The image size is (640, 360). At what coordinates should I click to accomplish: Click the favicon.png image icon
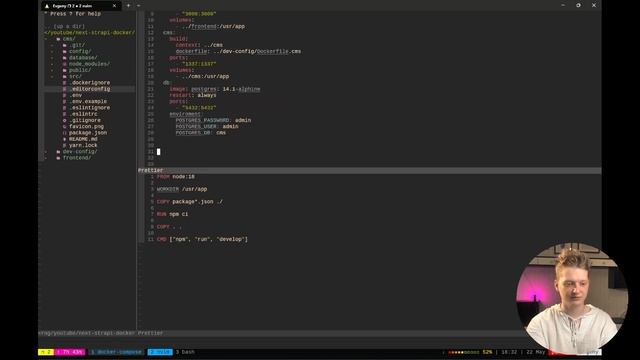pos(64,127)
